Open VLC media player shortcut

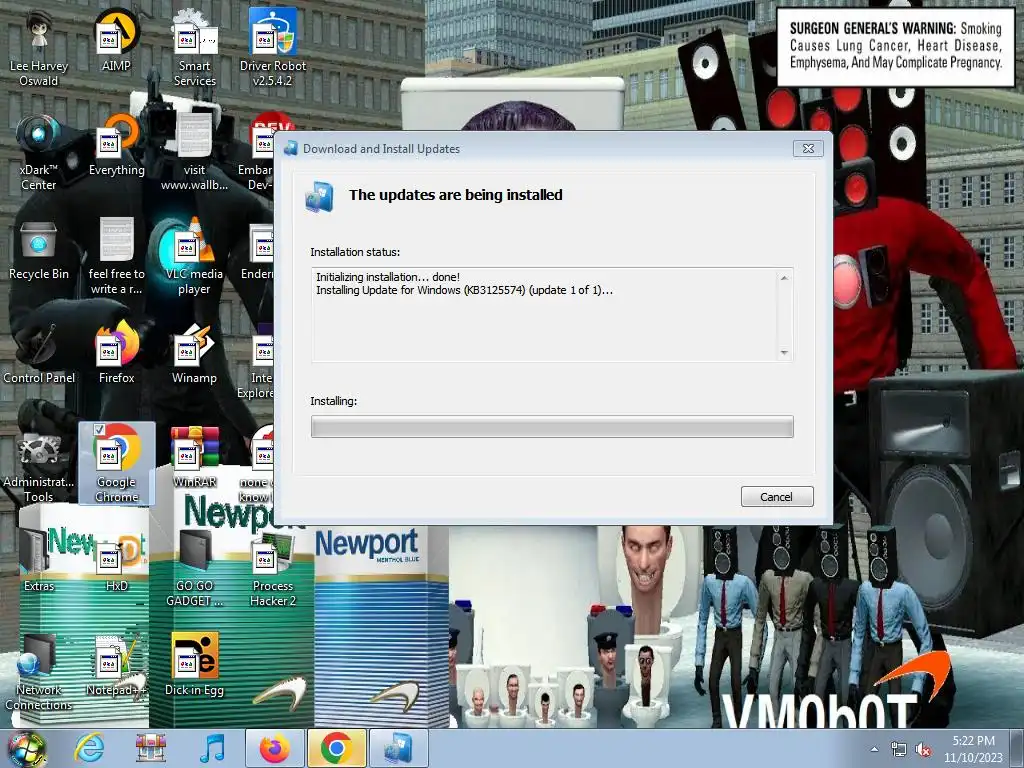(195, 257)
